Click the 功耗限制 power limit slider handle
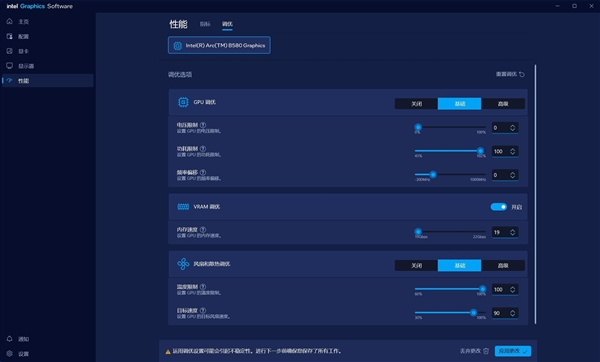600x362 pixels. pos(480,151)
